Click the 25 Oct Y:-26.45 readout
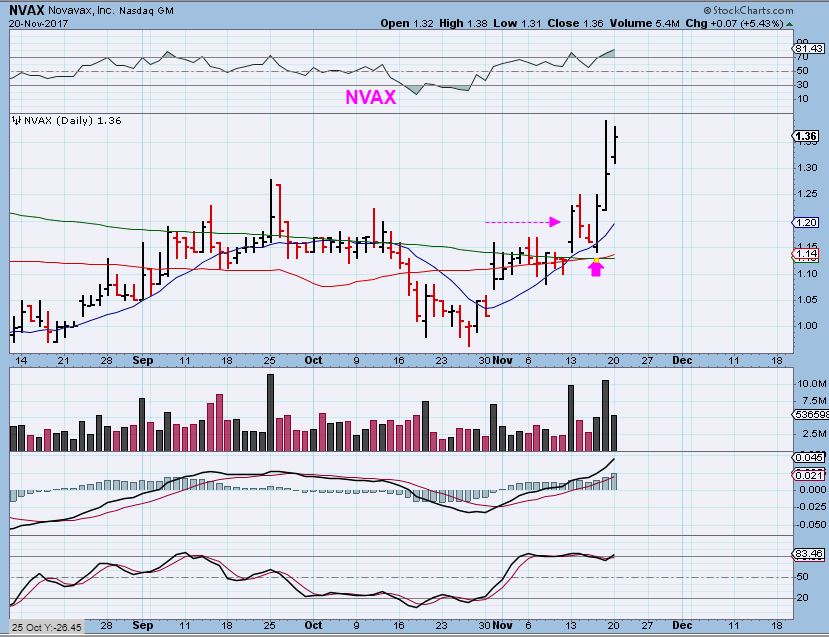This screenshot has height=637, width=829. pos(47,627)
